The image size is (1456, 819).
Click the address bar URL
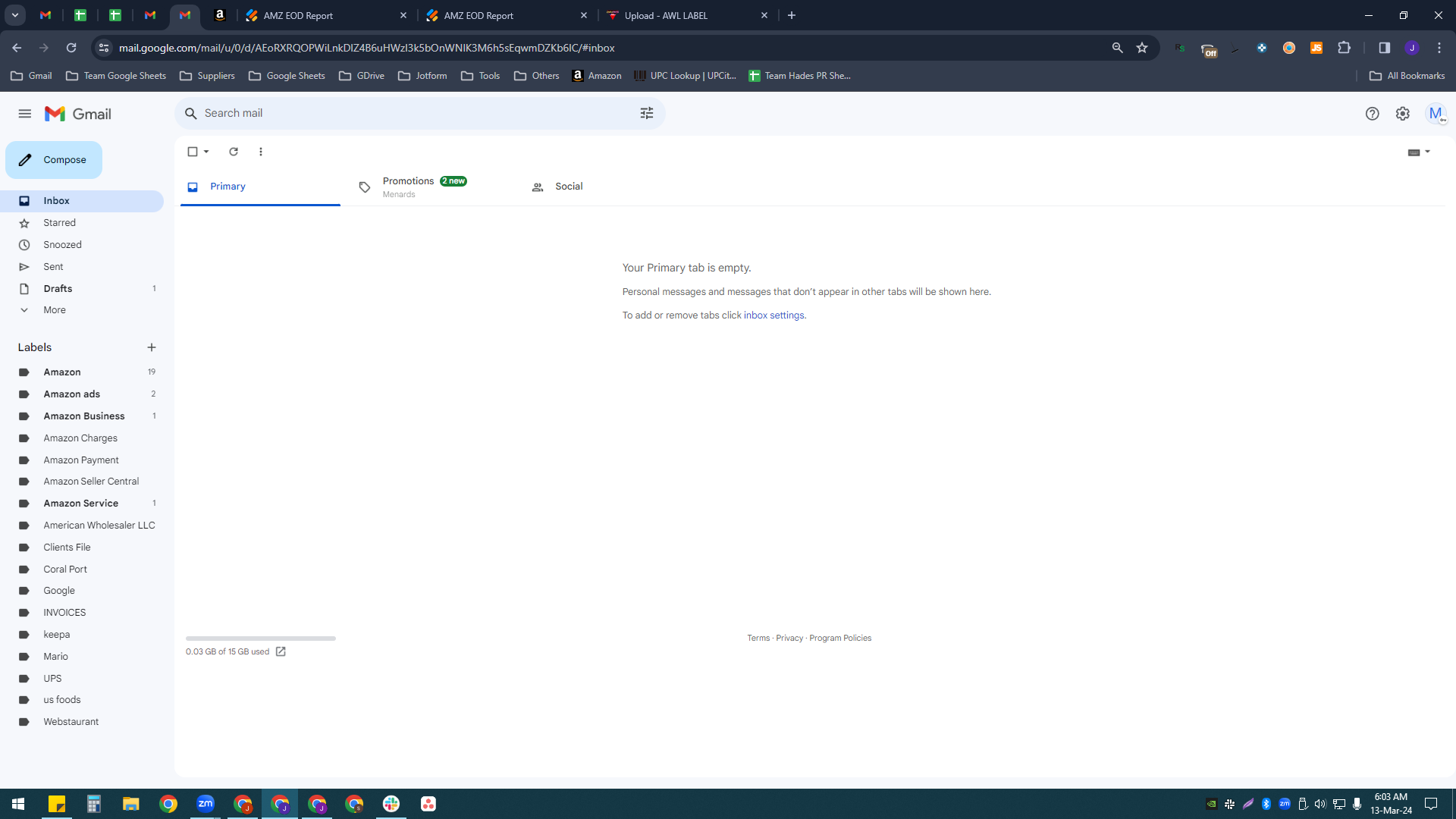[x=367, y=48]
